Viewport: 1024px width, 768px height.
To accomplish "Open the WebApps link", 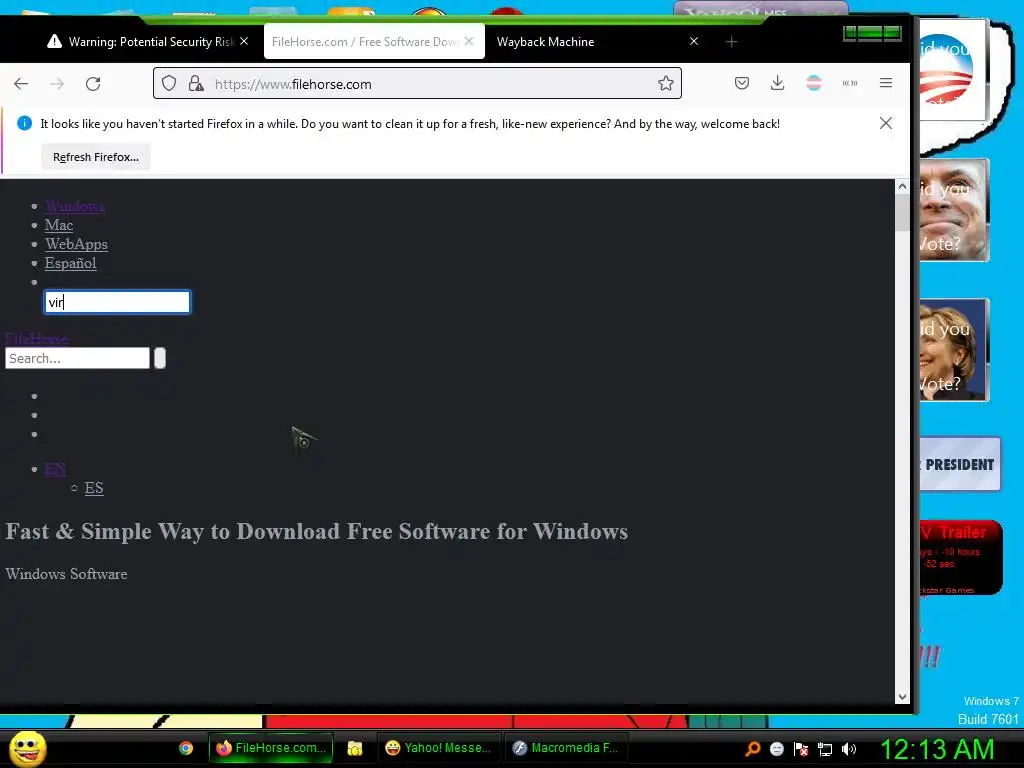I will click(x=76, y=244).
